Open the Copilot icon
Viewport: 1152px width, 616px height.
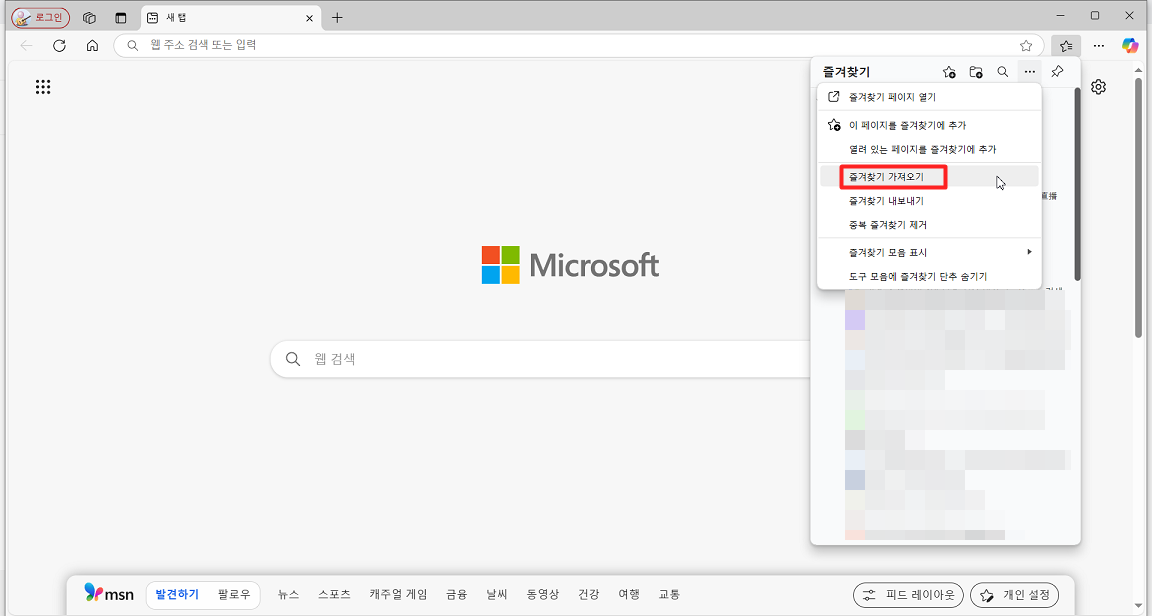[1130, 46]
